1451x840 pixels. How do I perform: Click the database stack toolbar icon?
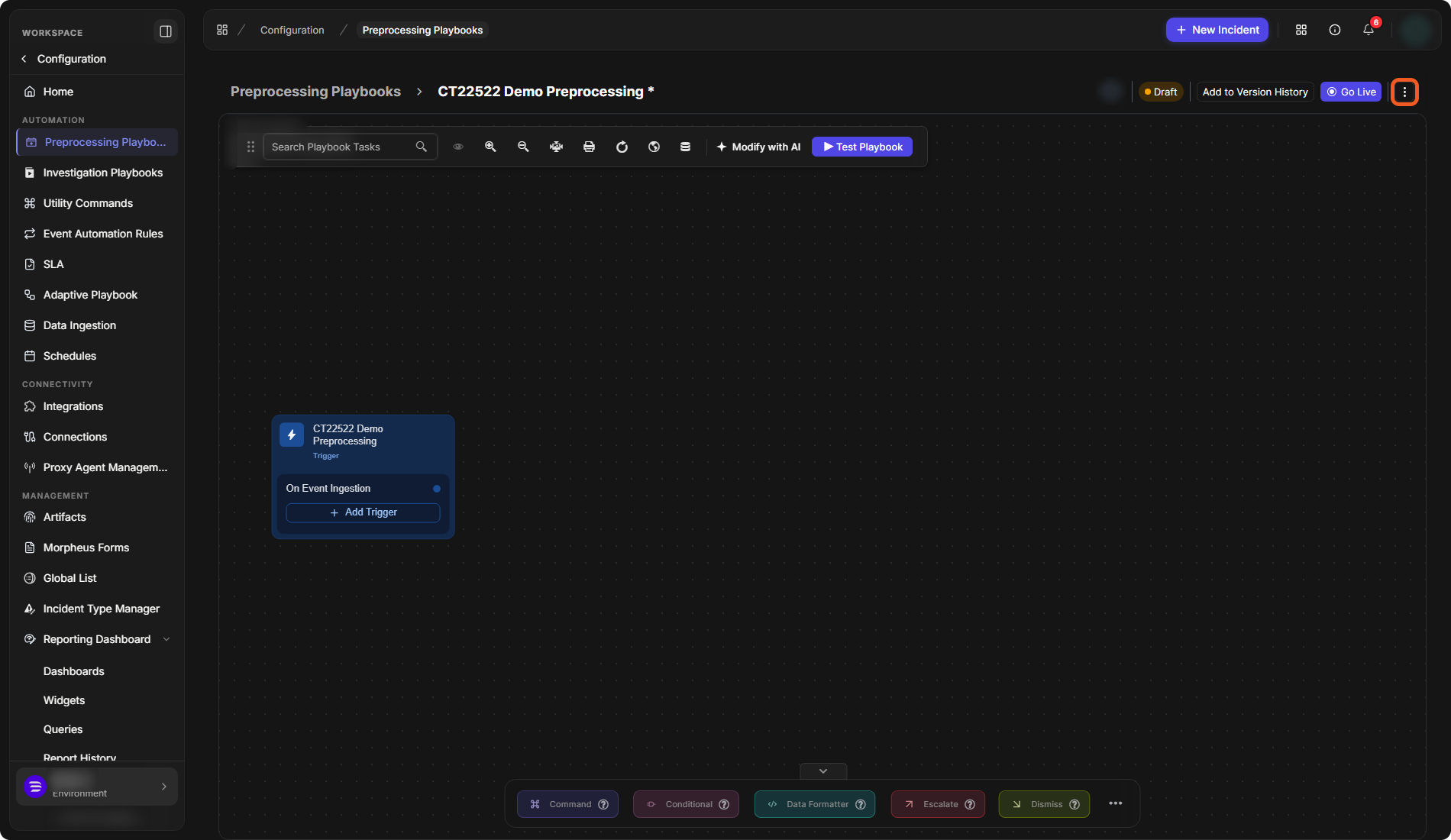[x=685, y=147]
